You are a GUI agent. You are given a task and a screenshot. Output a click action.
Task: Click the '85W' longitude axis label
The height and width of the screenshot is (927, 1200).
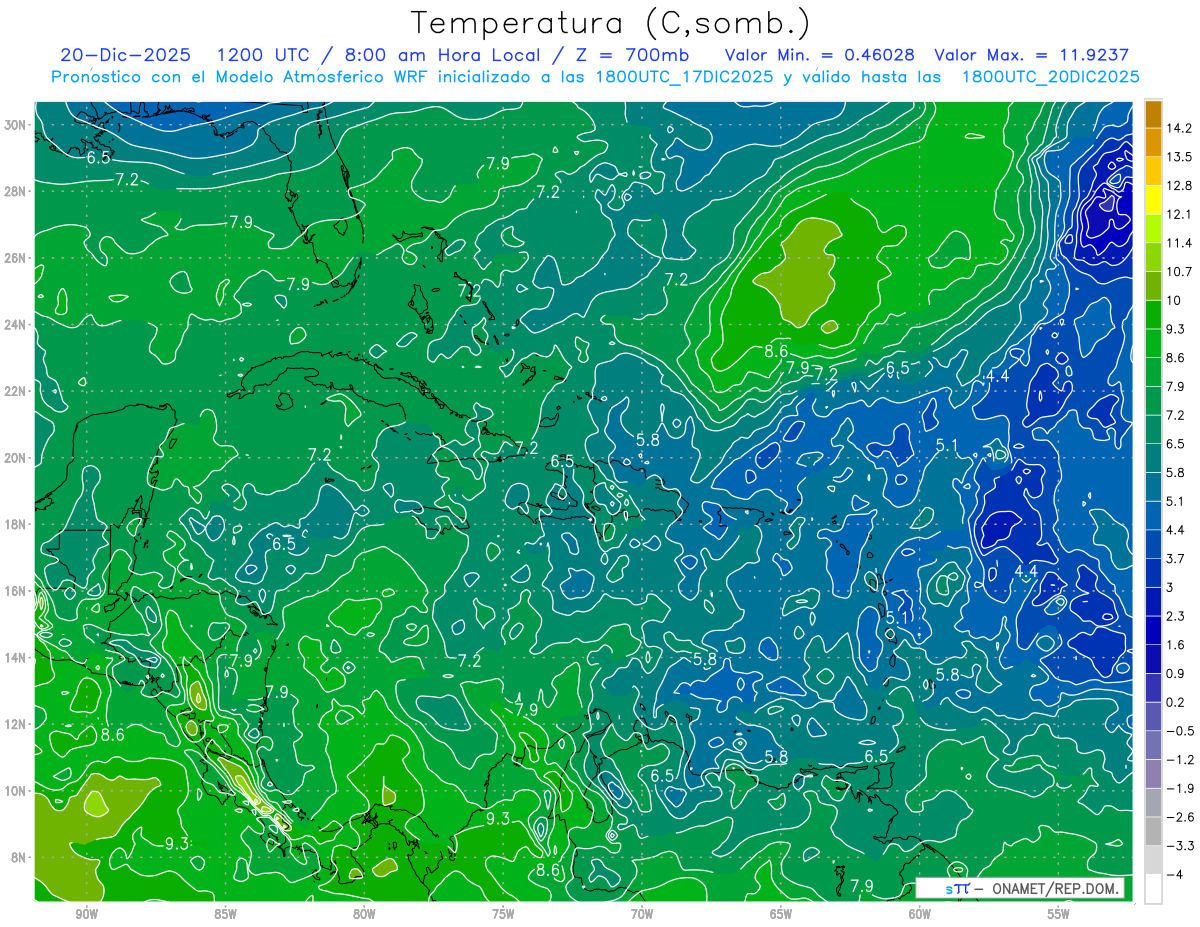(x=225, y=914)
